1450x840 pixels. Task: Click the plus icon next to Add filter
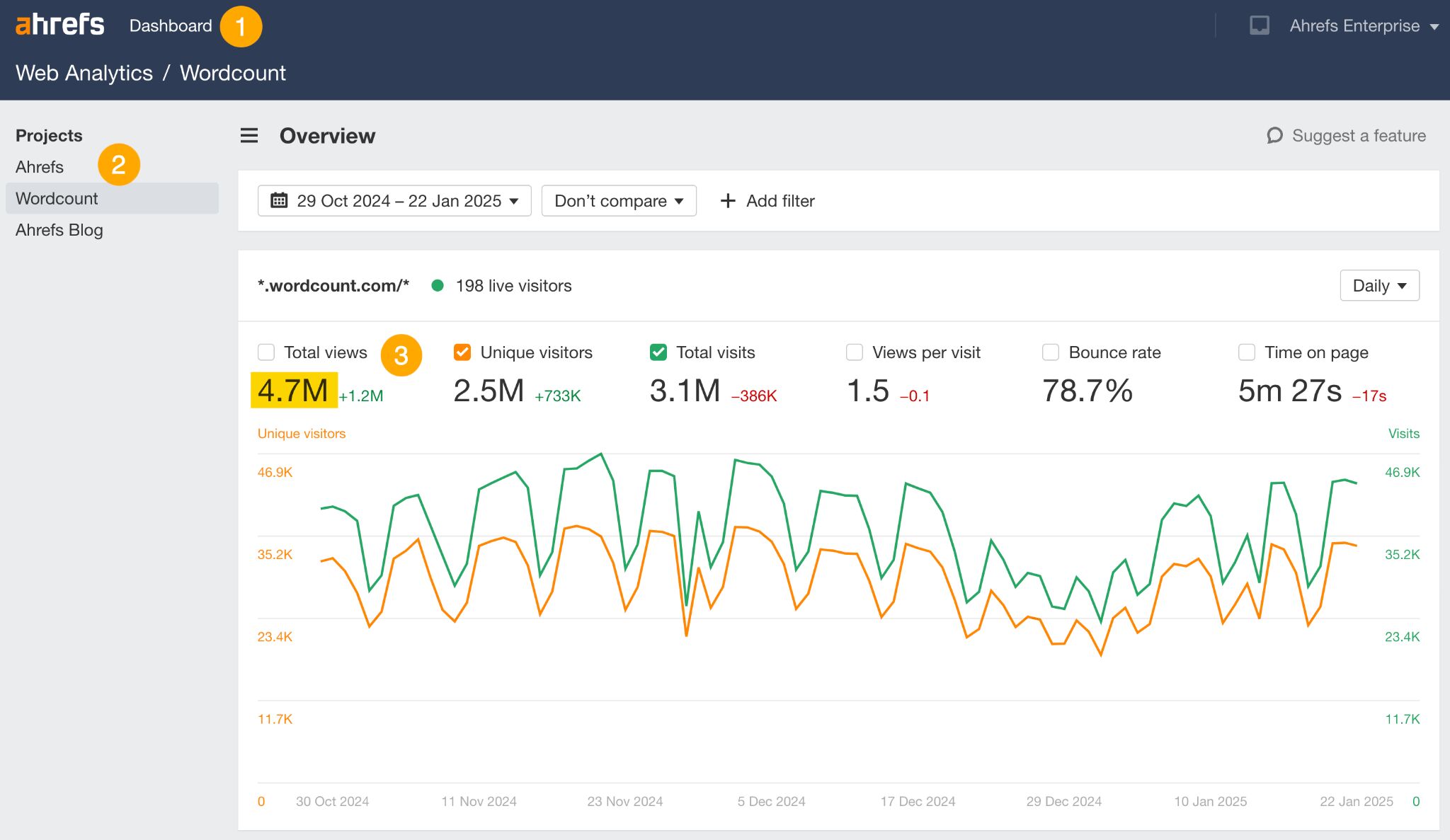[727, 201]
